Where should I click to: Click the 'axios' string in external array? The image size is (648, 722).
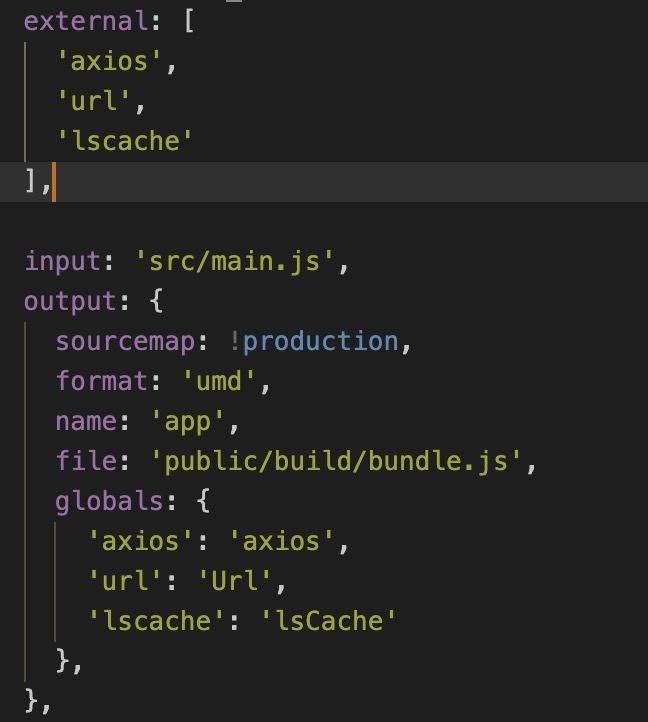109,61
